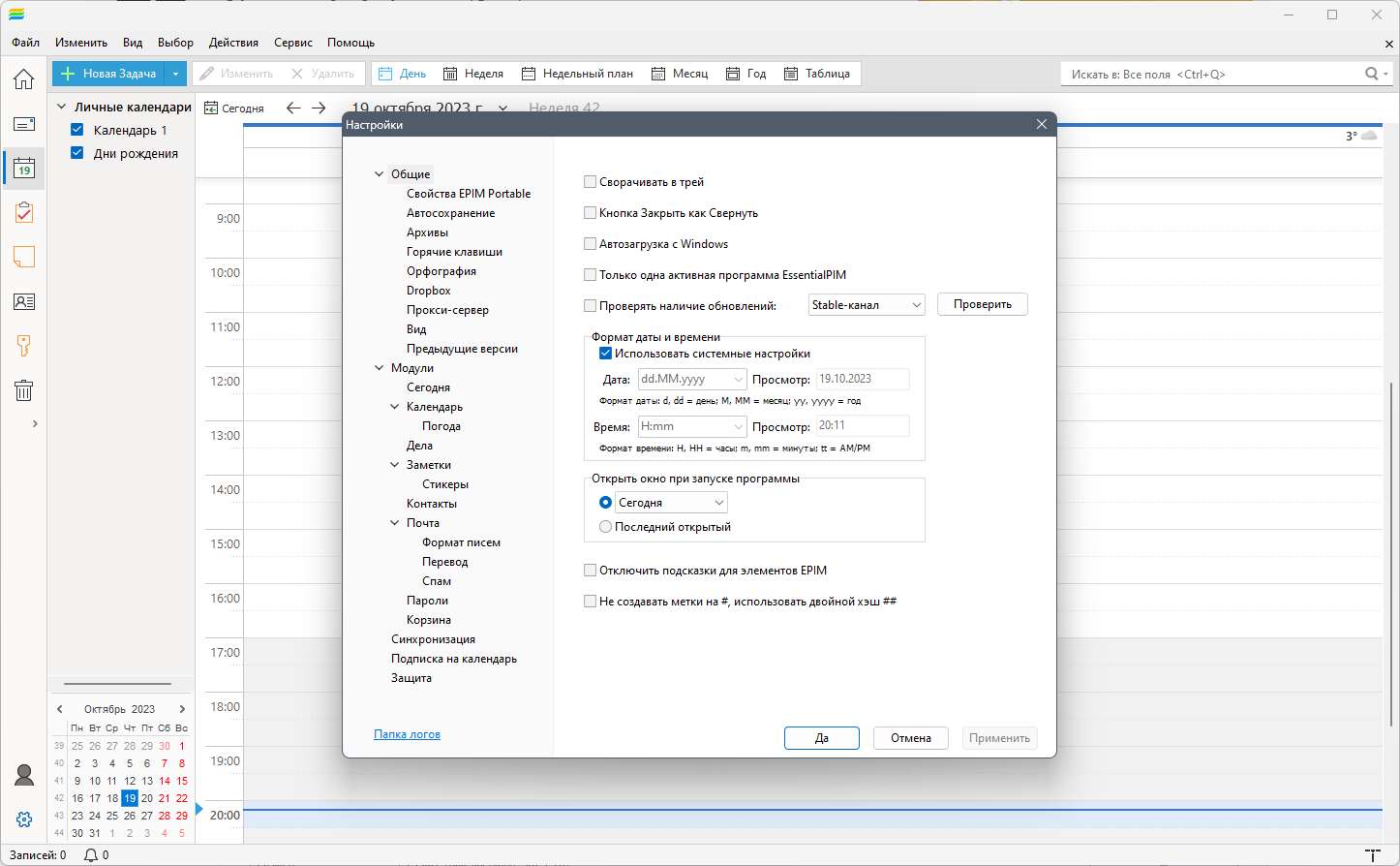Select Горячие клавиши in settings tree

point(454,252)
